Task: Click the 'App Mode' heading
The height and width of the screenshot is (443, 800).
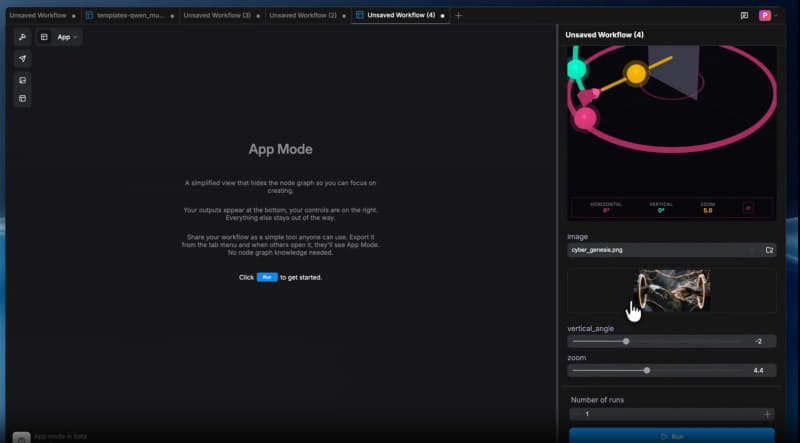Action: point(281,149)
